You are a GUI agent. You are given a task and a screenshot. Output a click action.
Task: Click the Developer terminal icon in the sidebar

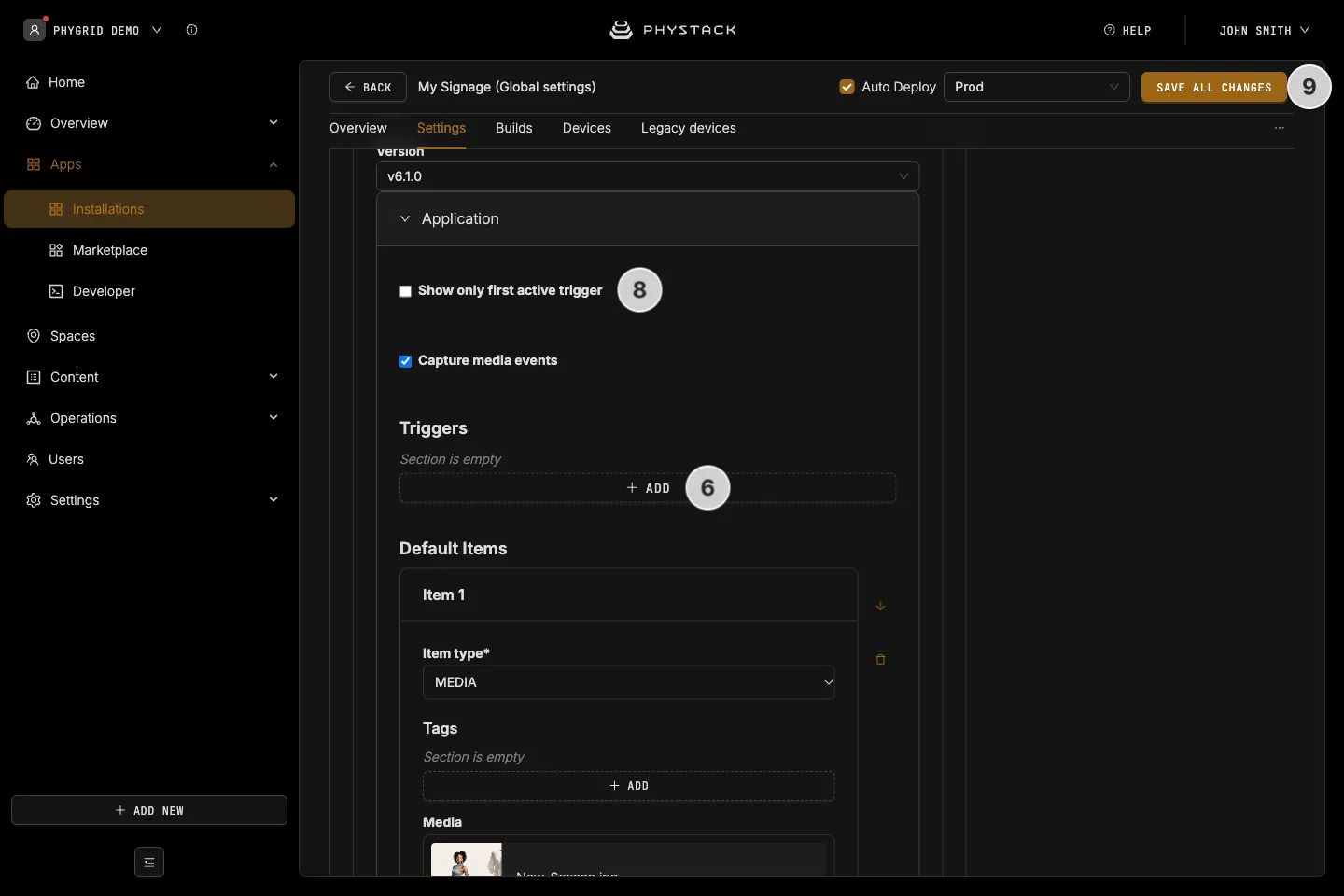tap(56, 291)
